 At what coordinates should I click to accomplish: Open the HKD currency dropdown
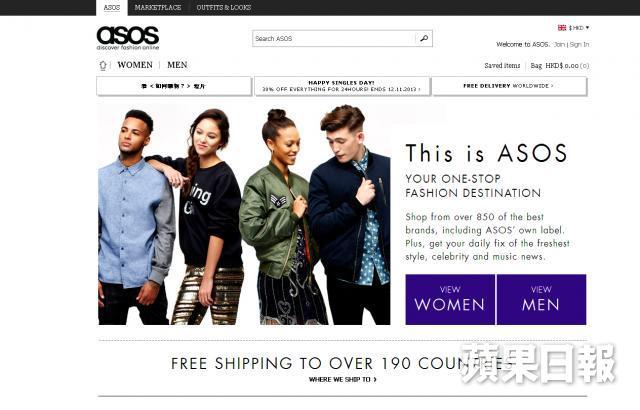(579, 28)
